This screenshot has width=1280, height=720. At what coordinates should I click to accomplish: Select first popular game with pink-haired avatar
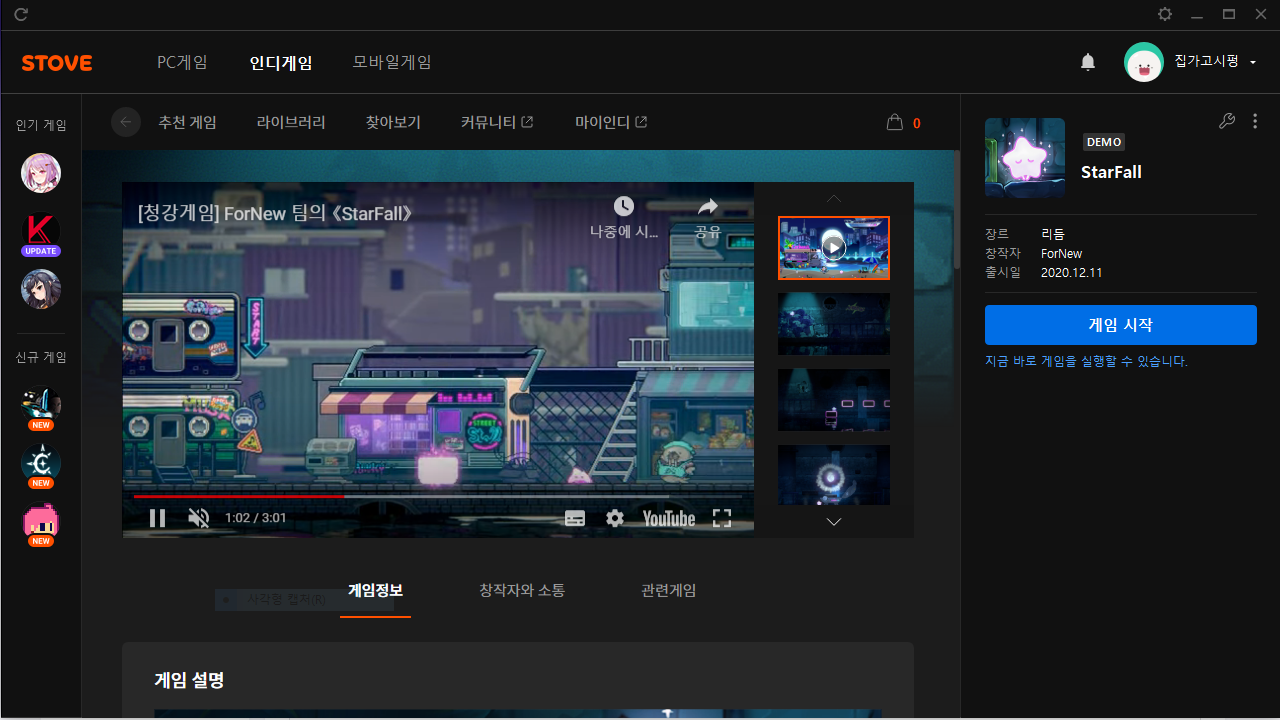pyautogui.click(x=41, y=173)
